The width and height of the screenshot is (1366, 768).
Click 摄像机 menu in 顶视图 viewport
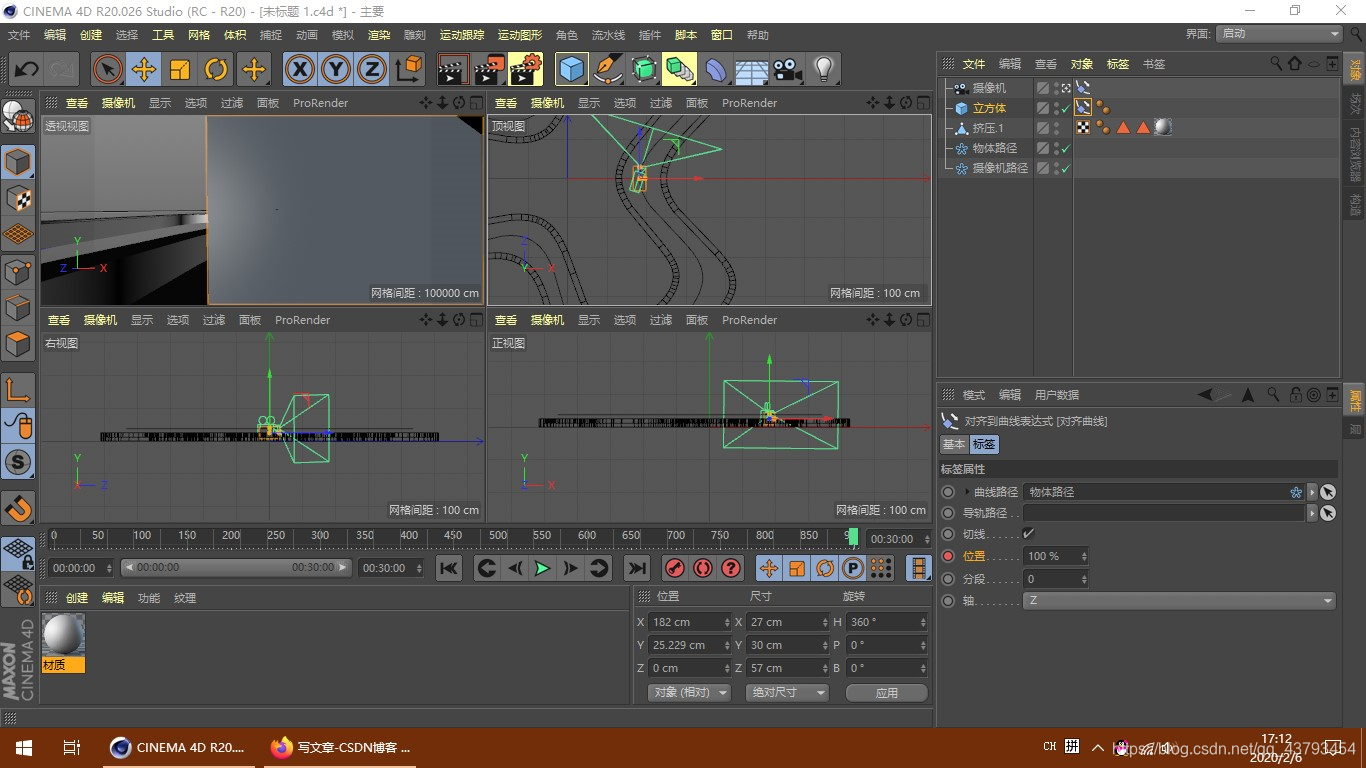[547, 103]
